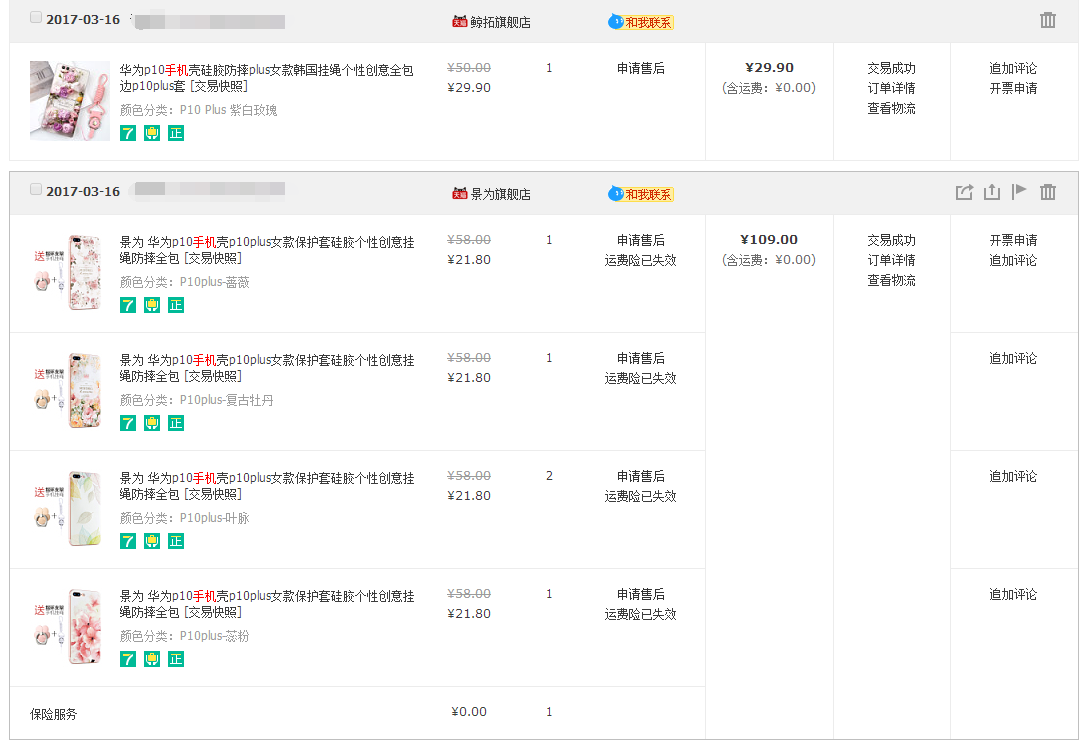
Task: Click the Tmall icon beside 鲸拓旗舰店
Action: tap(460, 22)
